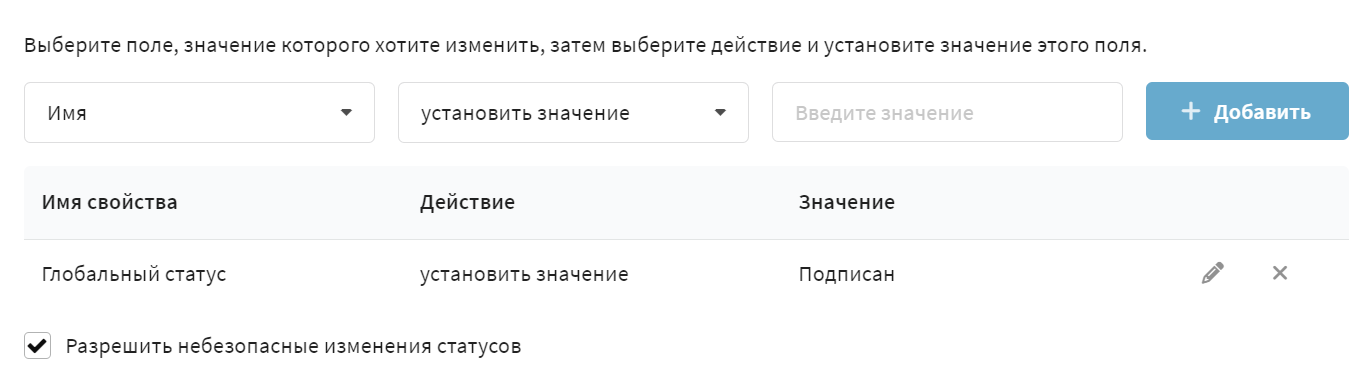1371x389 pixels.
Task: Focus the Введите значение input field
Action: (x=947, y=112)
